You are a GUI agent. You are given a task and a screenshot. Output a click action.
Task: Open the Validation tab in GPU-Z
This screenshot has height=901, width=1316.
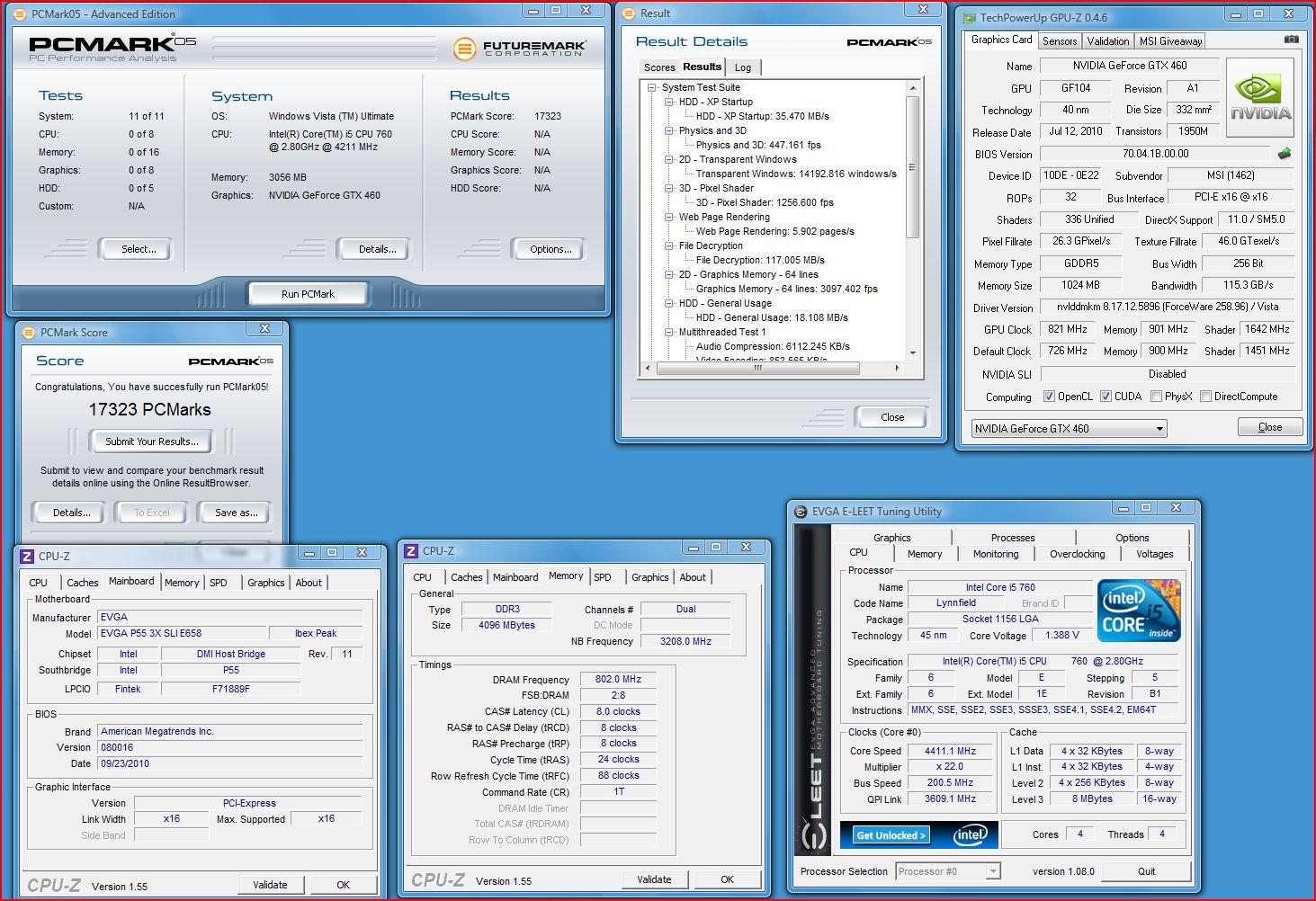tap(1107, 41)
